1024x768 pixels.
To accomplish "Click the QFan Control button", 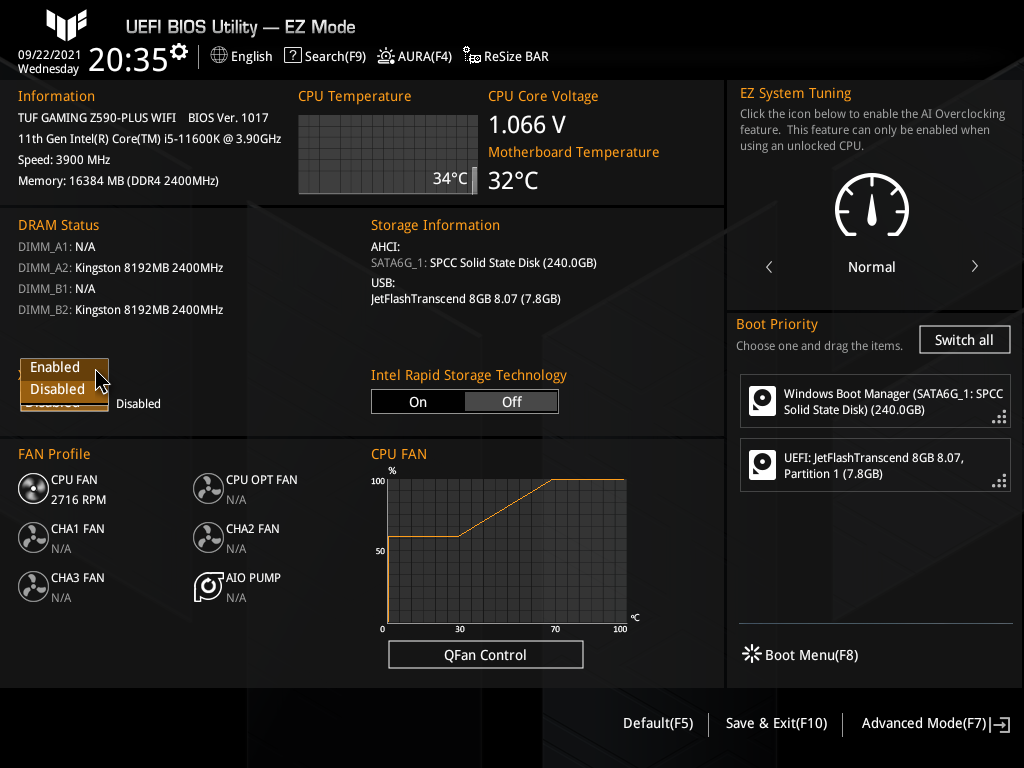I will click(x=485, y=654).
